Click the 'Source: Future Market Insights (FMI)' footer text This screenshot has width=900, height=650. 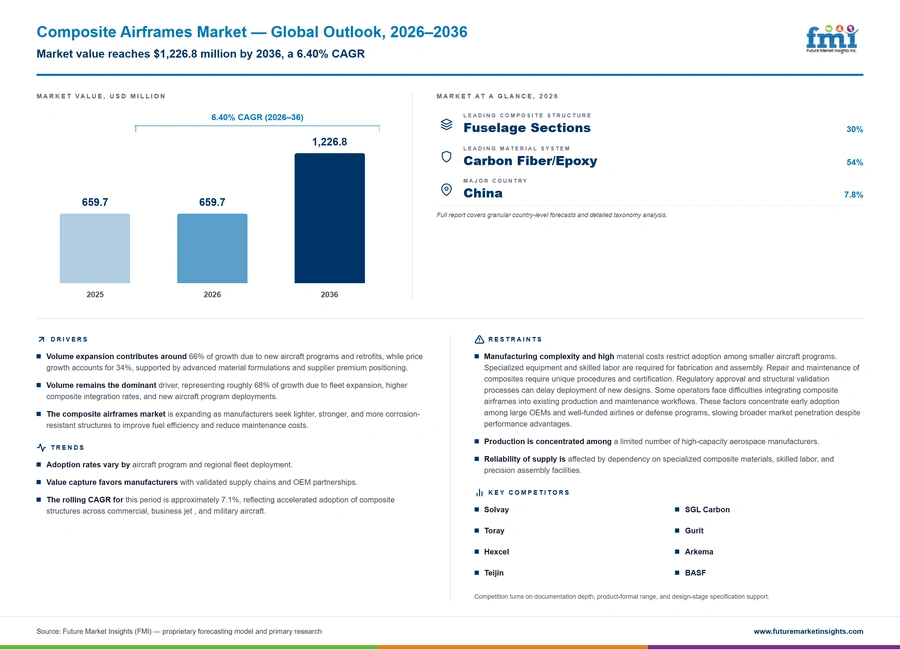(x=179, y=631)
